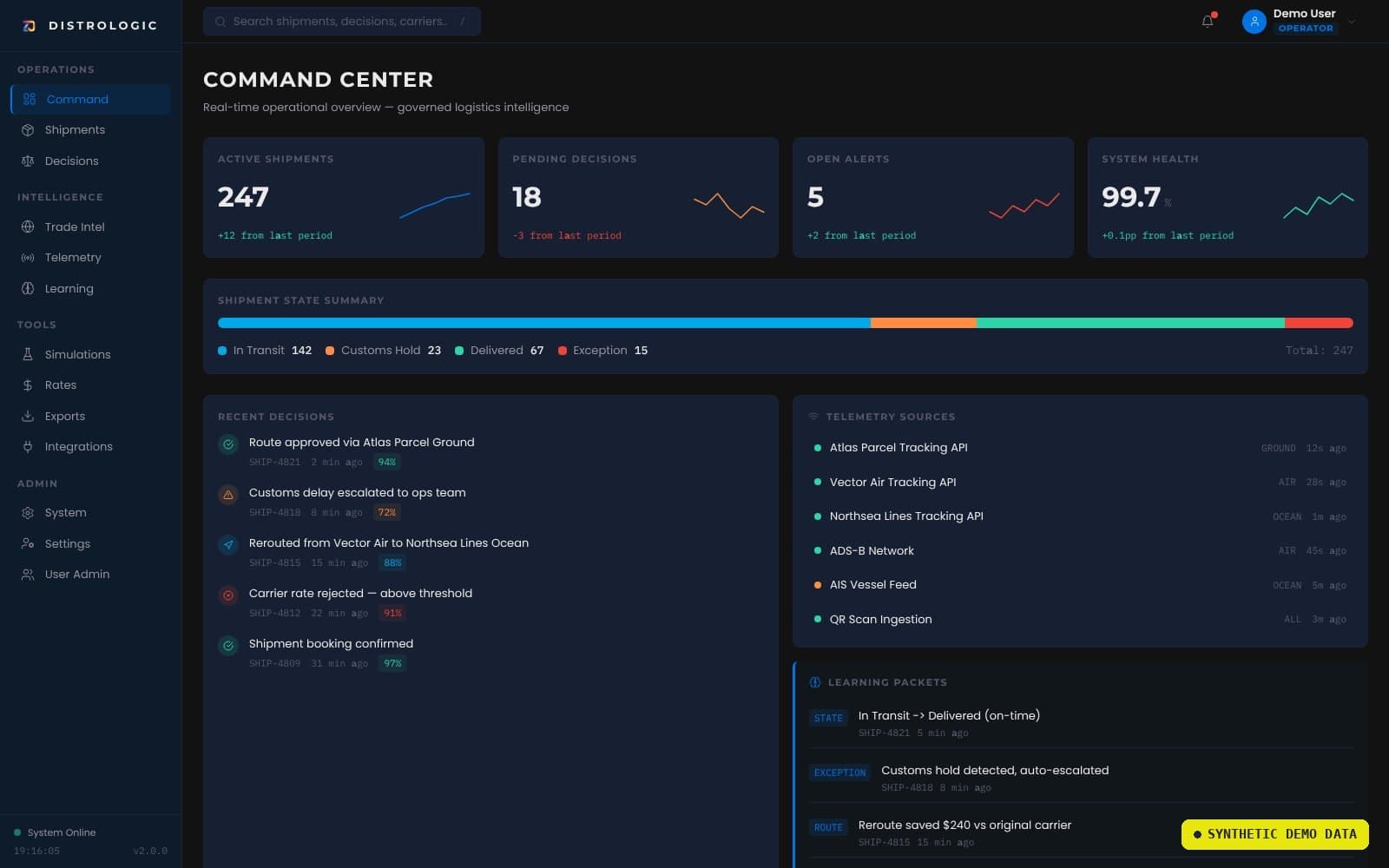Open decision Customs delay escalated to ops team
This screenshot has width=1389, height=868.
[490, 502]
